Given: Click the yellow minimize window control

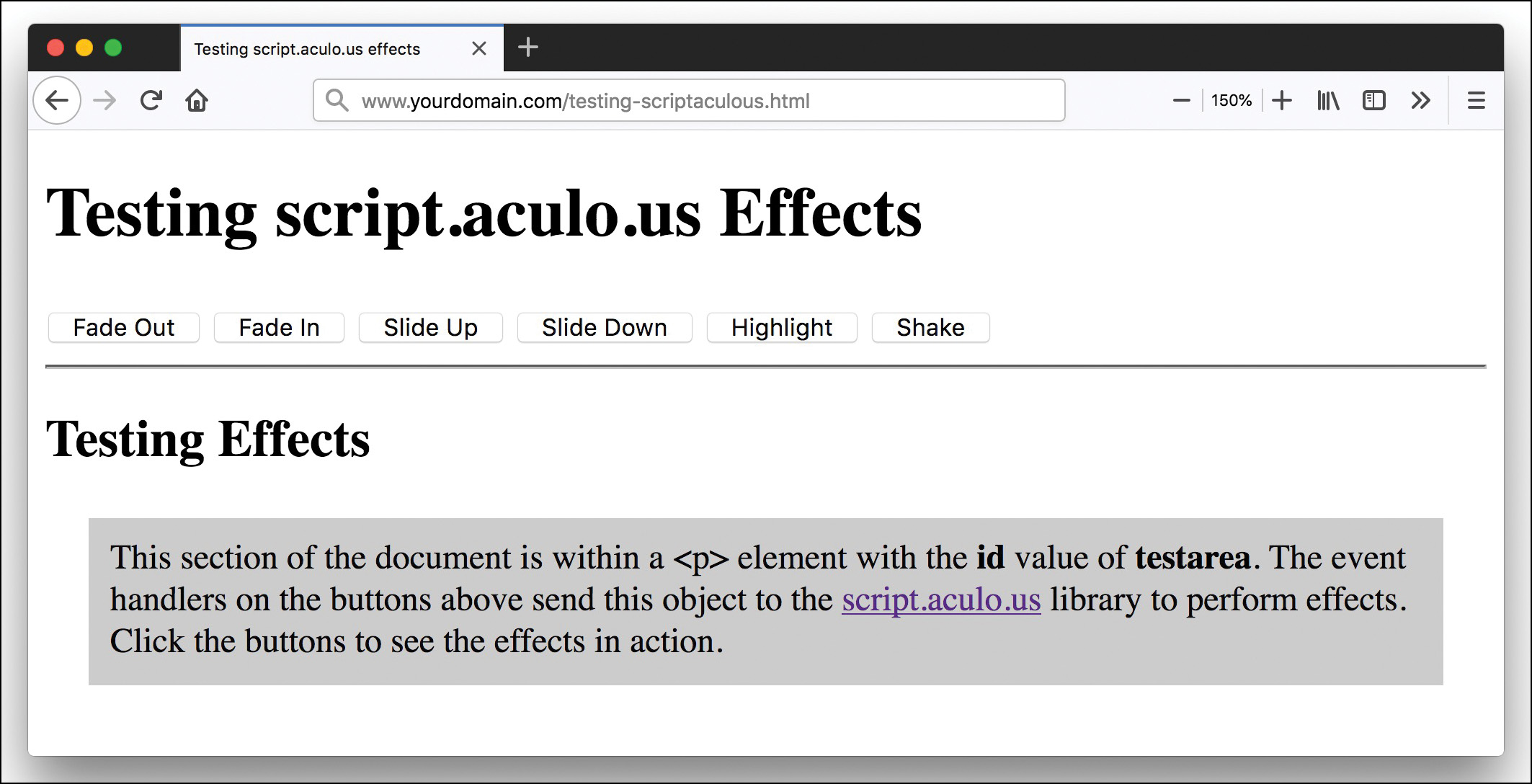Looking at the screenshot, I should [x=85, y=48].
